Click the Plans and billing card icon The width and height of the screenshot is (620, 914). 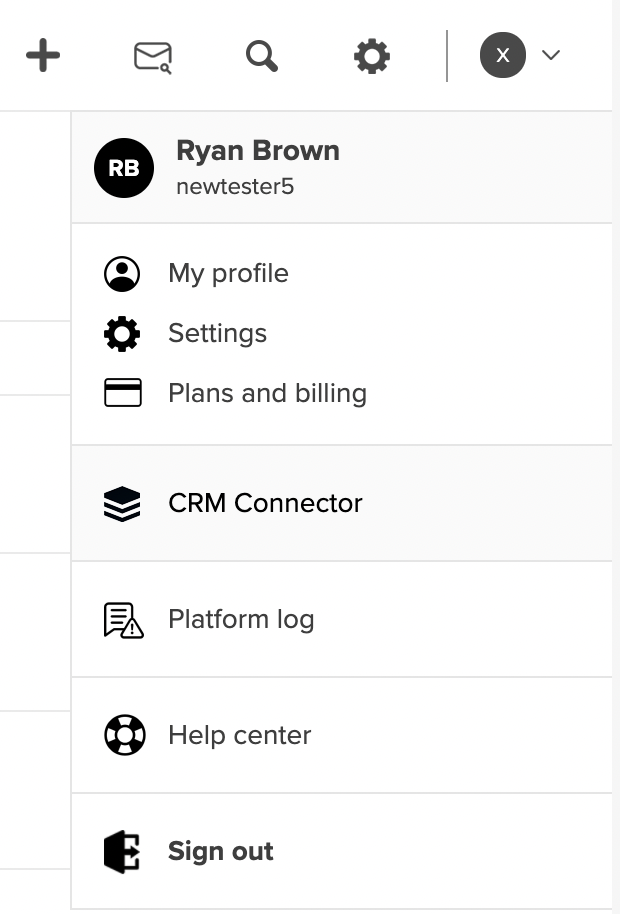click(x=122, y=393)
